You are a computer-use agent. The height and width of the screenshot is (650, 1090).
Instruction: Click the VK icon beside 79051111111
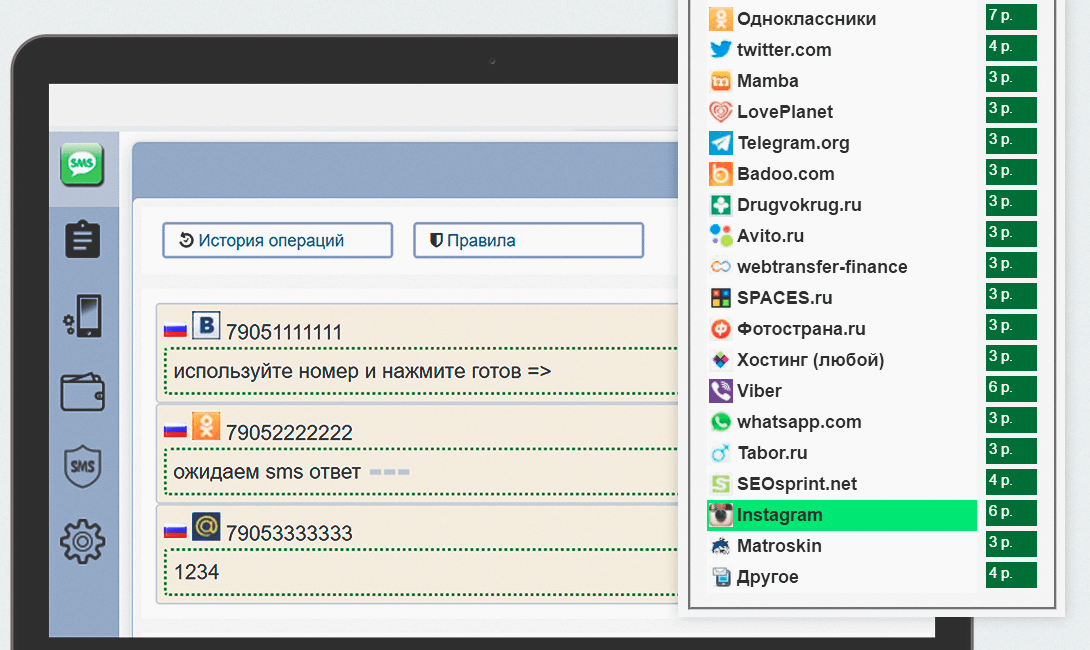[x=206, y=325]
